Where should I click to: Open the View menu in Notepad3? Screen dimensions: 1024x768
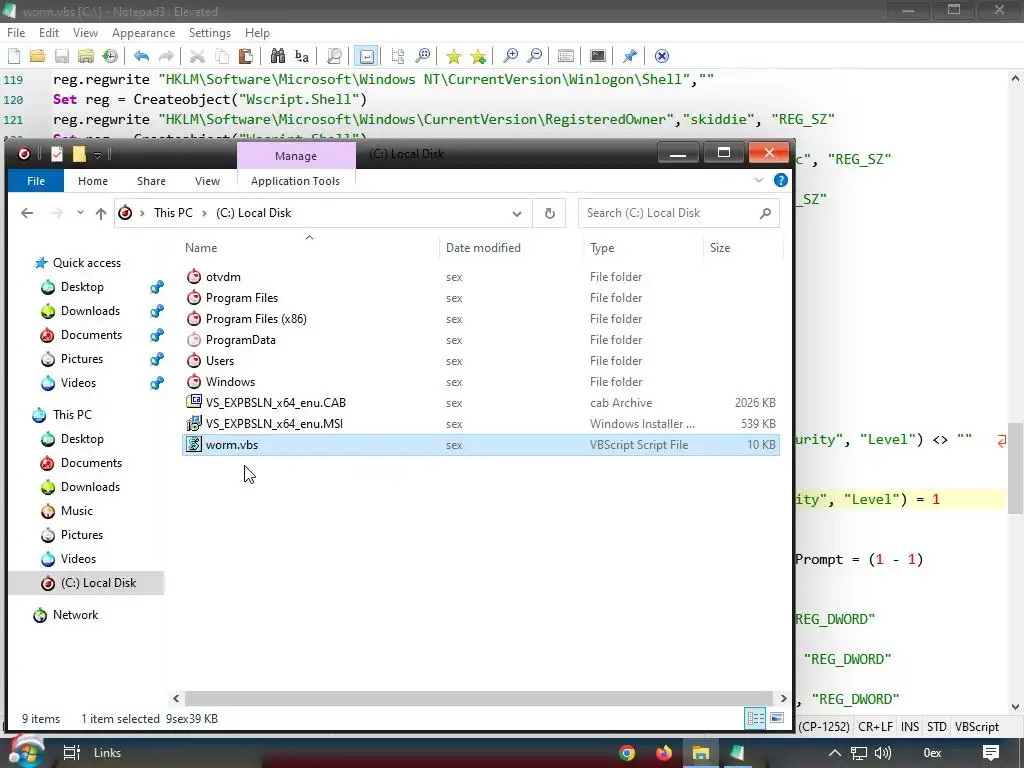[x=85, y=33]
